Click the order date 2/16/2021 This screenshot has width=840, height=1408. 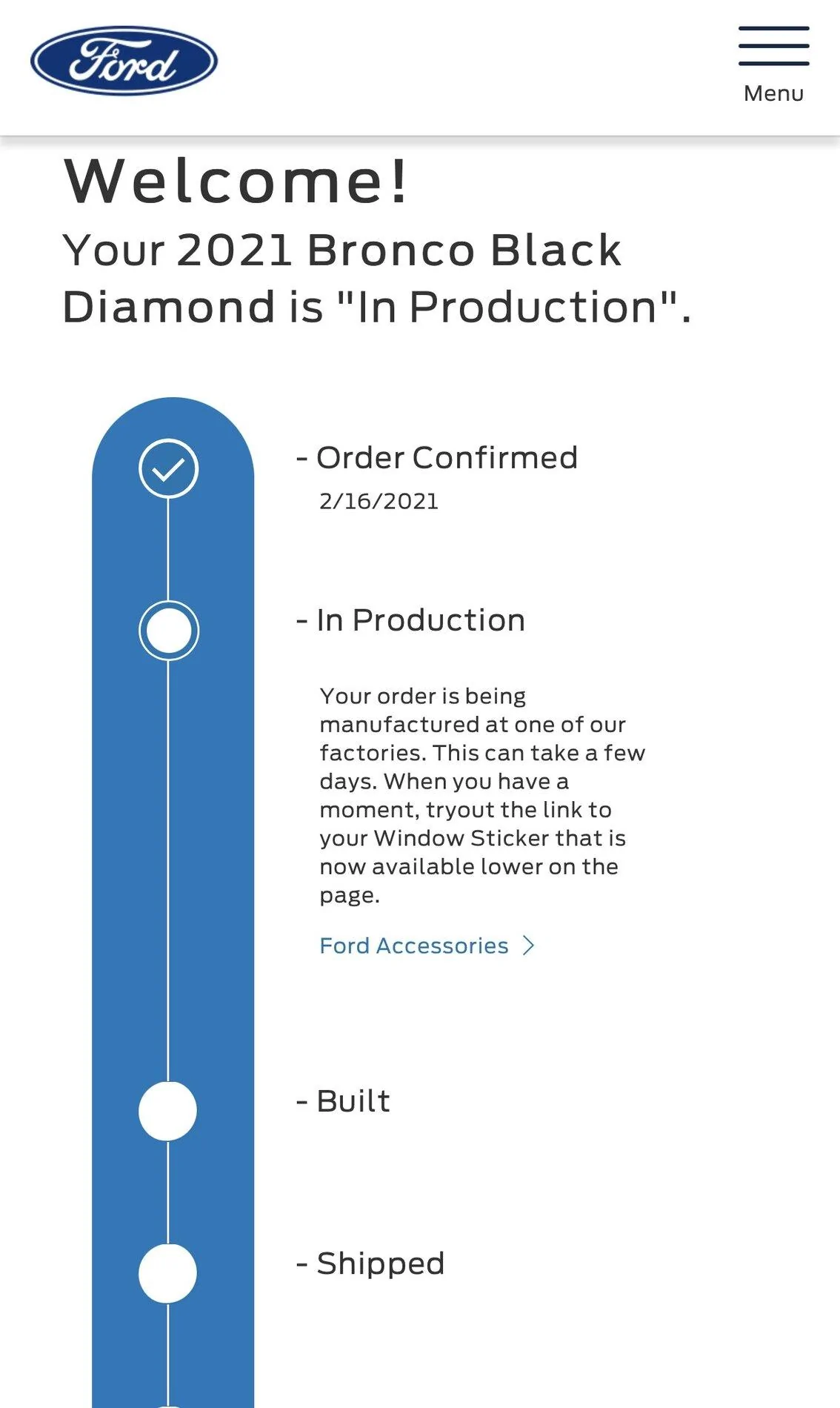(379, 502)
